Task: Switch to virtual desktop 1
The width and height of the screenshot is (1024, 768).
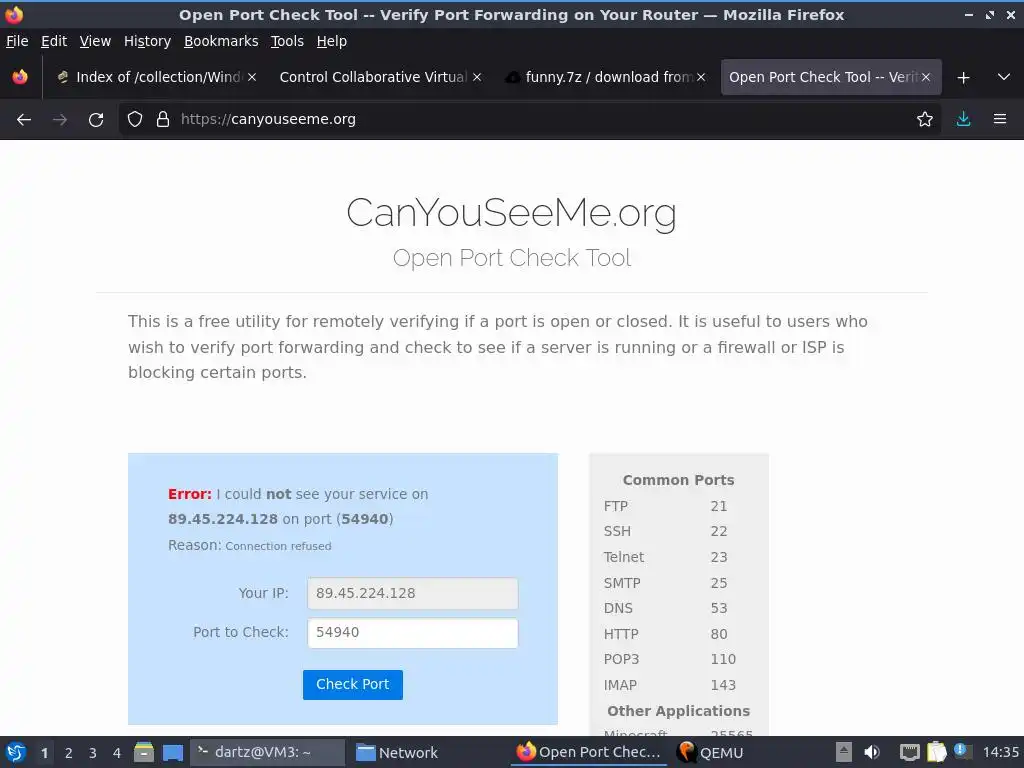Action: [x=44, y=753]
